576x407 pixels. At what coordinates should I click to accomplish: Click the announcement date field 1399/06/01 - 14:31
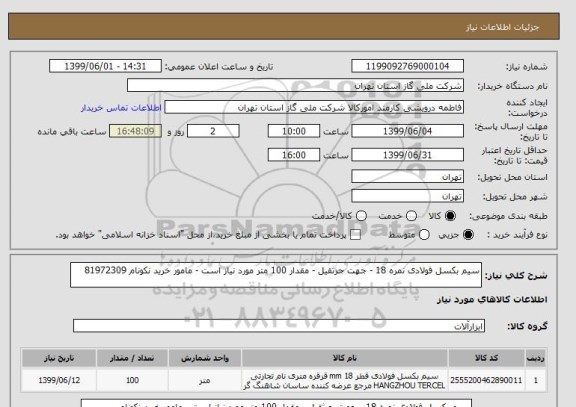(105, 66)
